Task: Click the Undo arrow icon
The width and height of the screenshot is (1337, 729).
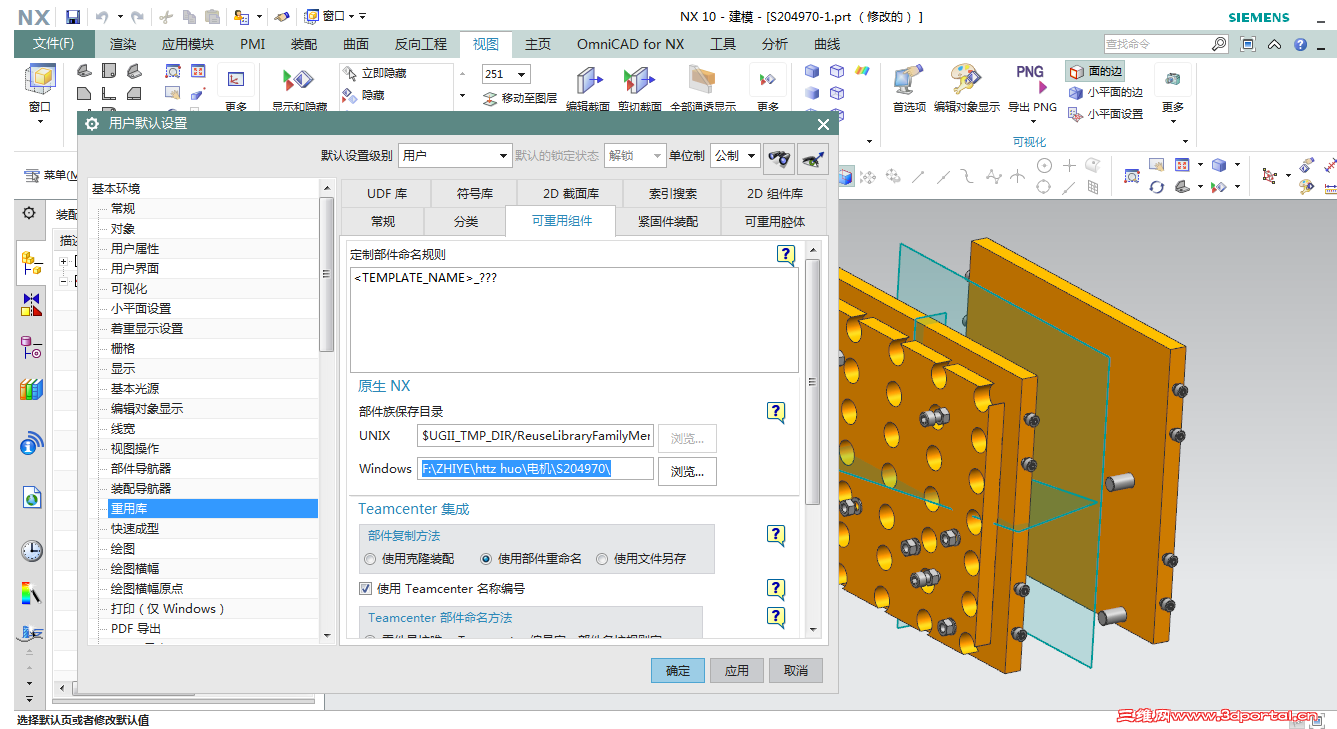Action: (102, 17)
